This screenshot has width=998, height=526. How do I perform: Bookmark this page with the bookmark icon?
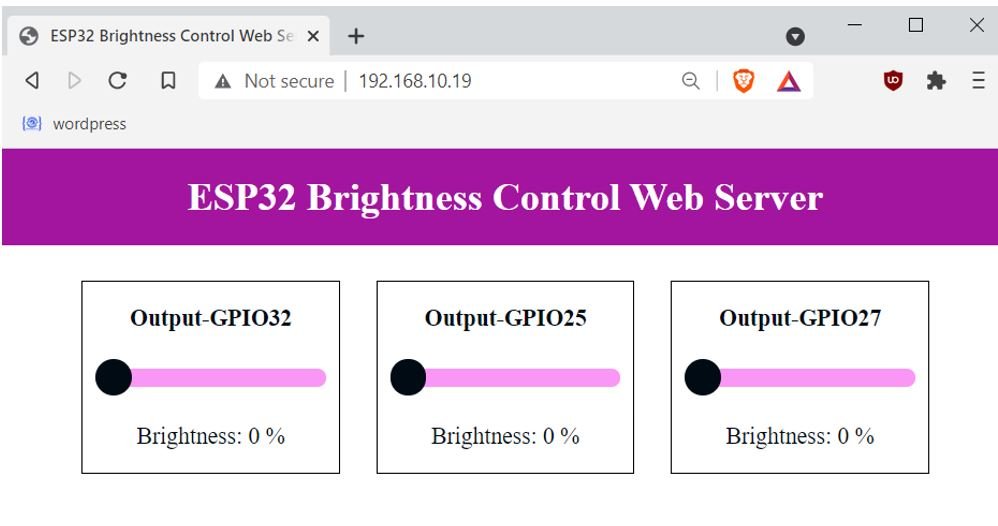168,81
